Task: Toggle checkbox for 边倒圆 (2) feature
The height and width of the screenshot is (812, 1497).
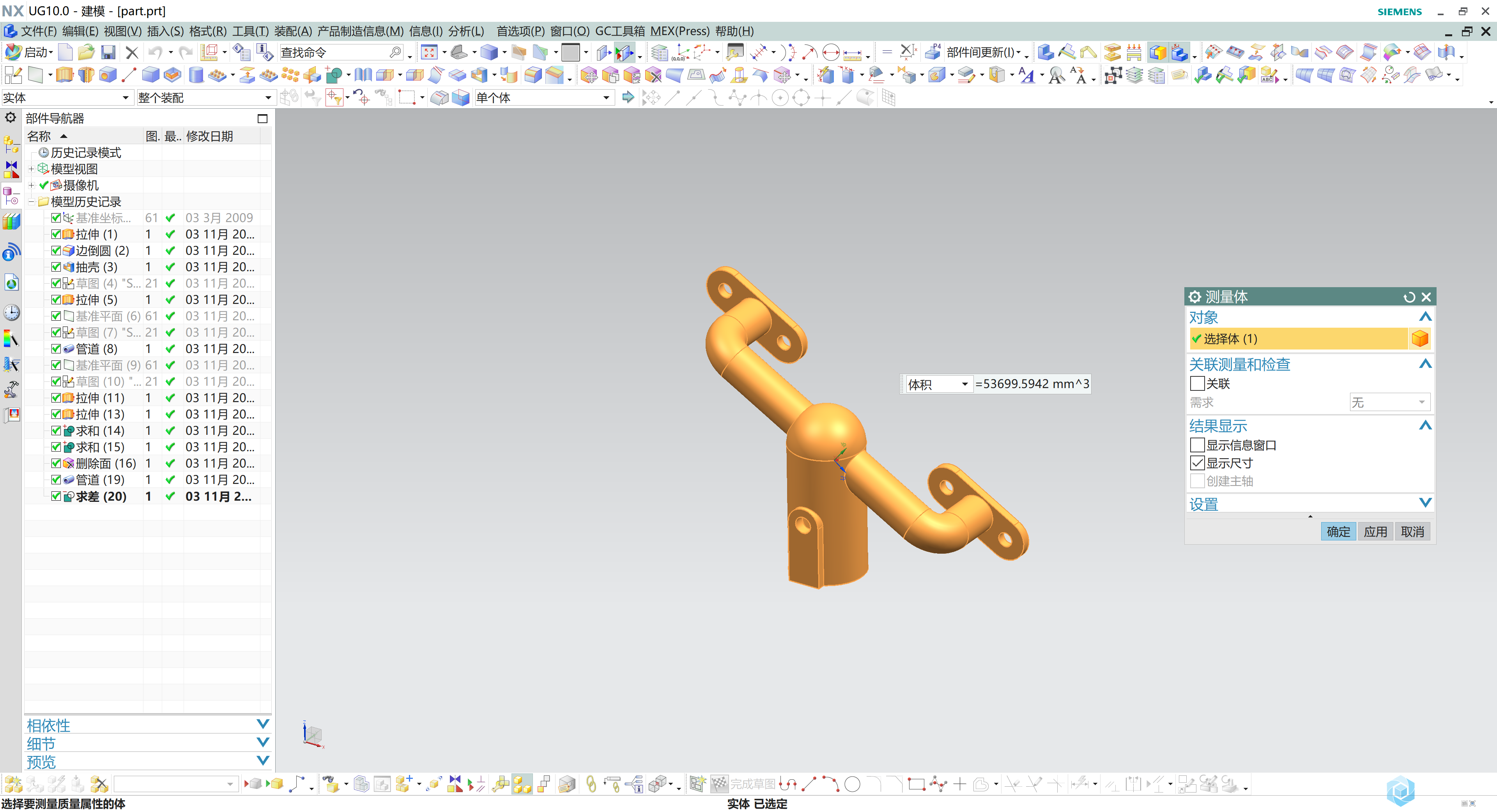Action: (x=56, y=250)
